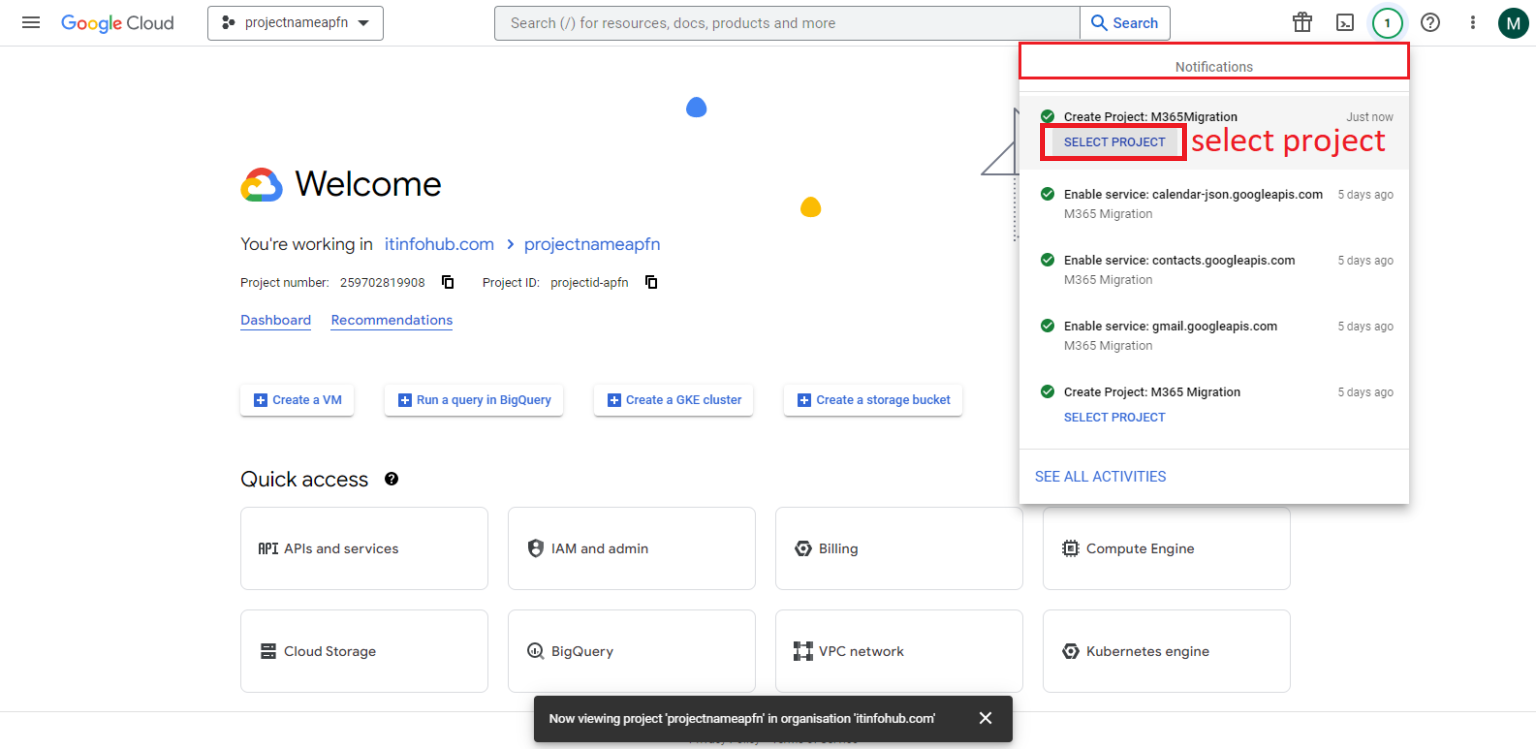This screenshot has width=1536, height=749.
Task: Open SEE ALL ACTIVITIES link
Action: [x=1100, y=476]
